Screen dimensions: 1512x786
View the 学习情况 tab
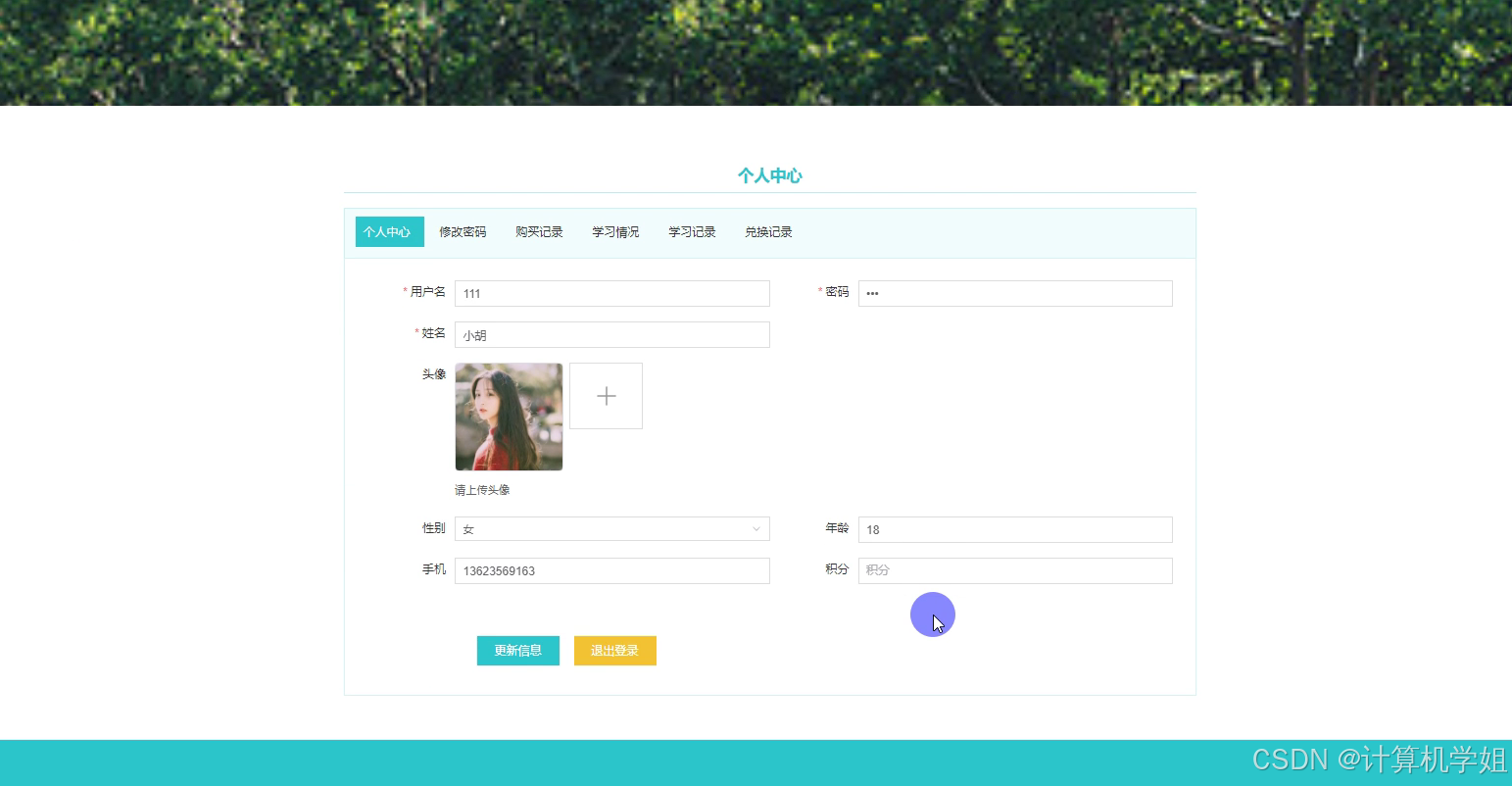615,232
